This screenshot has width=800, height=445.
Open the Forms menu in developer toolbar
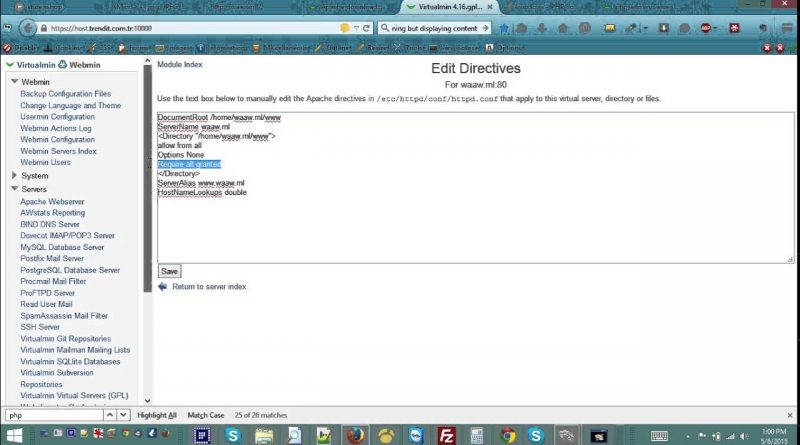135,47
